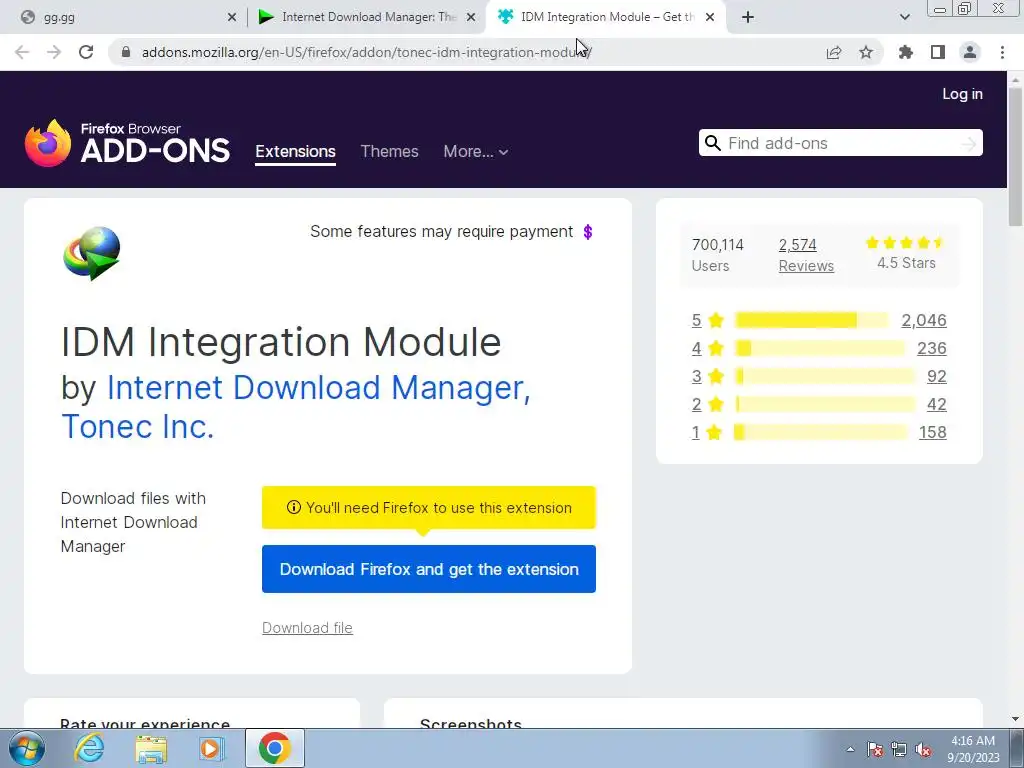Viewport: 1024px width, 768px height.
Task: Click the search submit arrow in Find add-ons
Action: 968,144
